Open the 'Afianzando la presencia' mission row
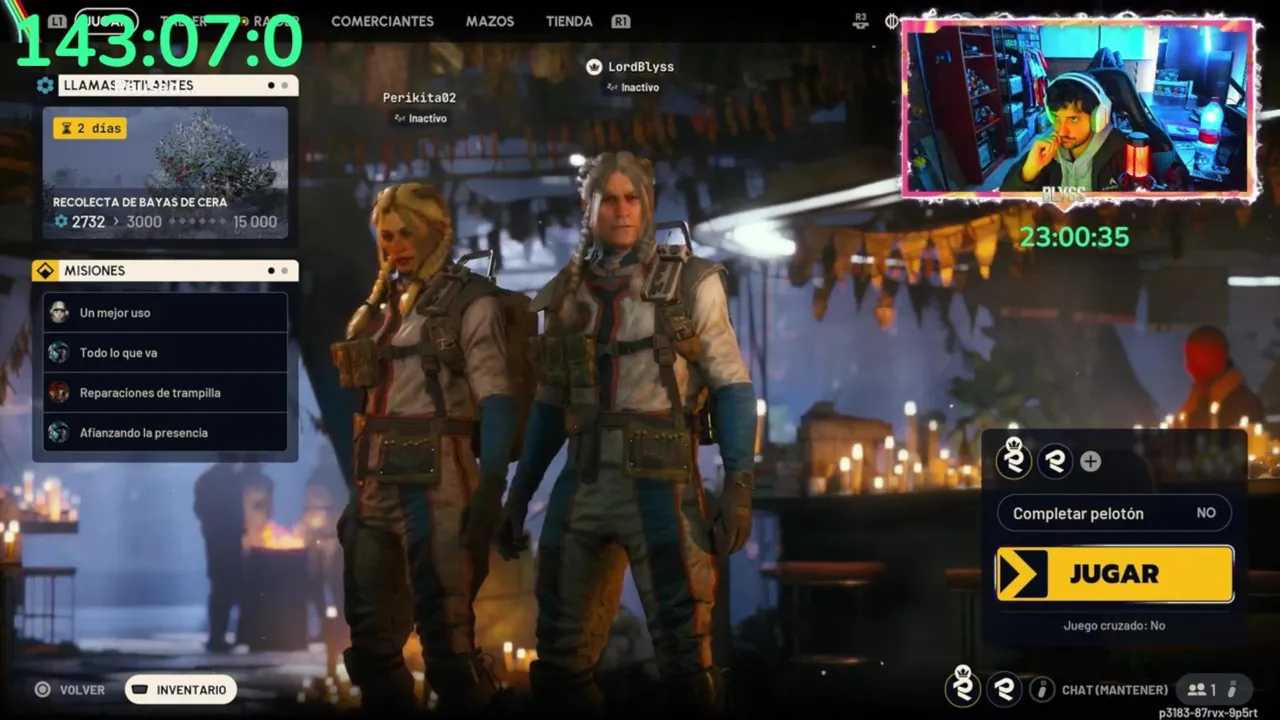The width and height of the screenshot is (1280, 720). click(165, 432)
